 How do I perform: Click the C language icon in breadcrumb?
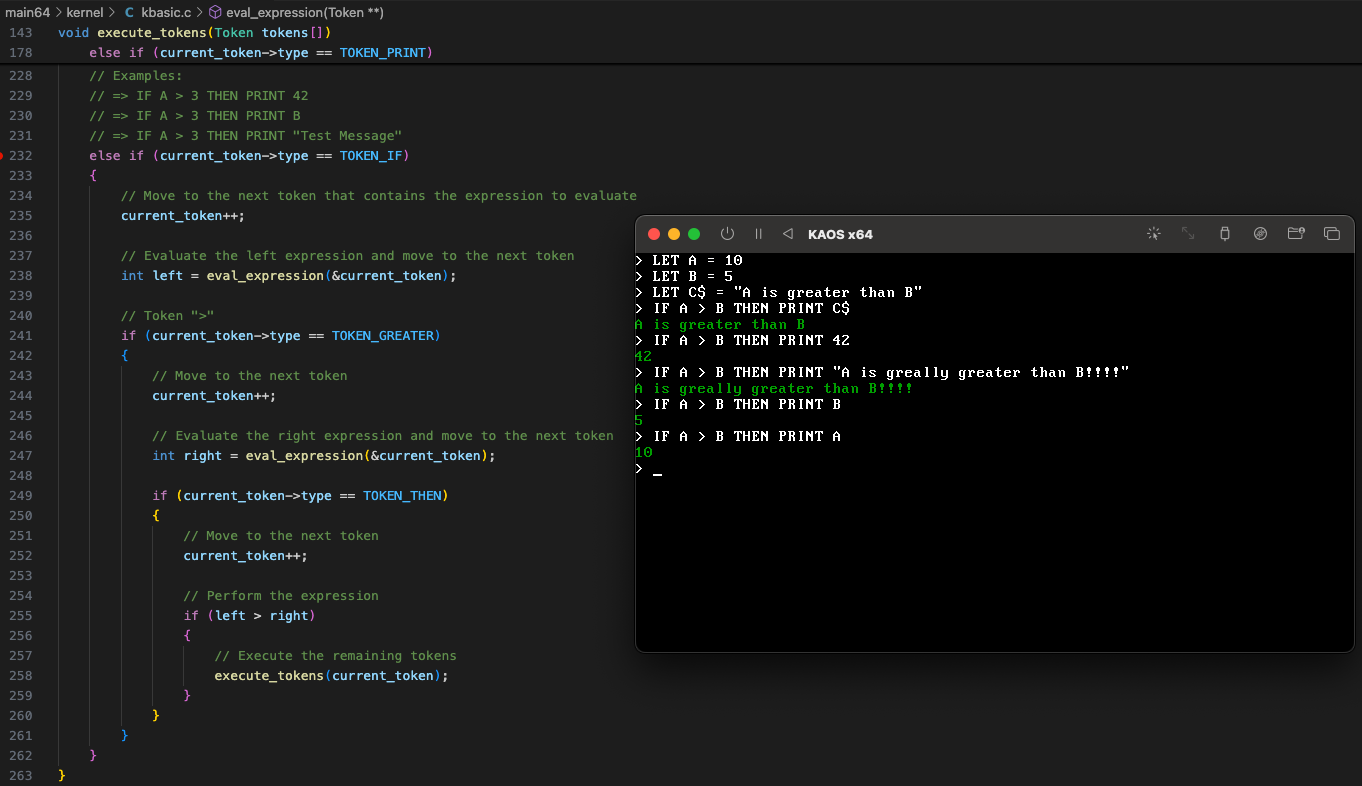click(129, 13)
